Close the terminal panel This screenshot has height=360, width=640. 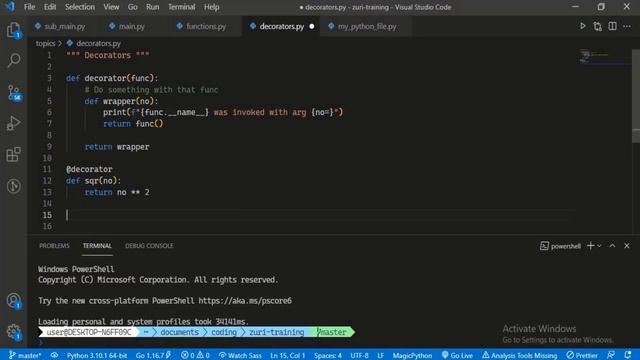(x=627, y=246)
